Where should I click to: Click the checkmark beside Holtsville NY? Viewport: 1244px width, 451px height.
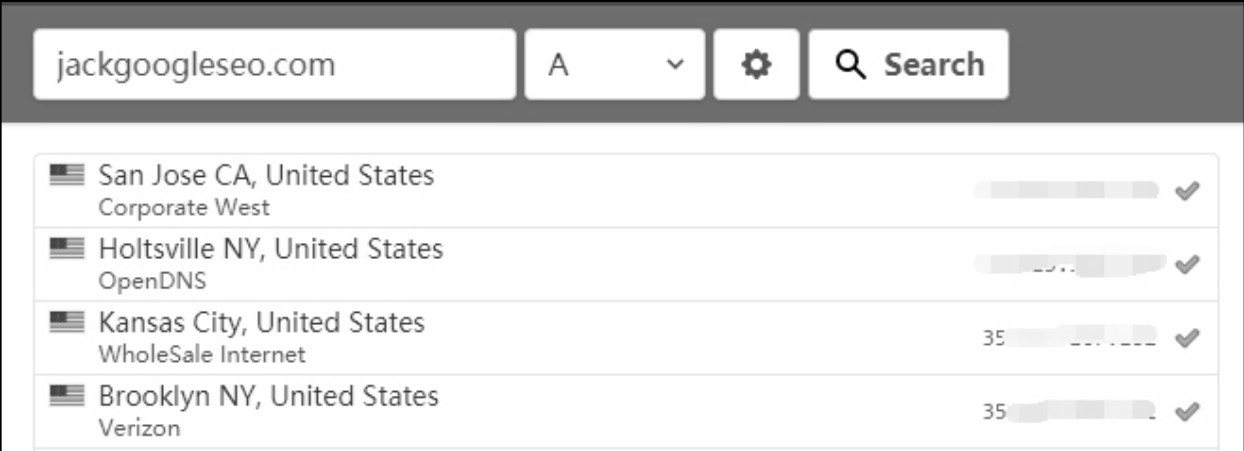click(1187, 264)
